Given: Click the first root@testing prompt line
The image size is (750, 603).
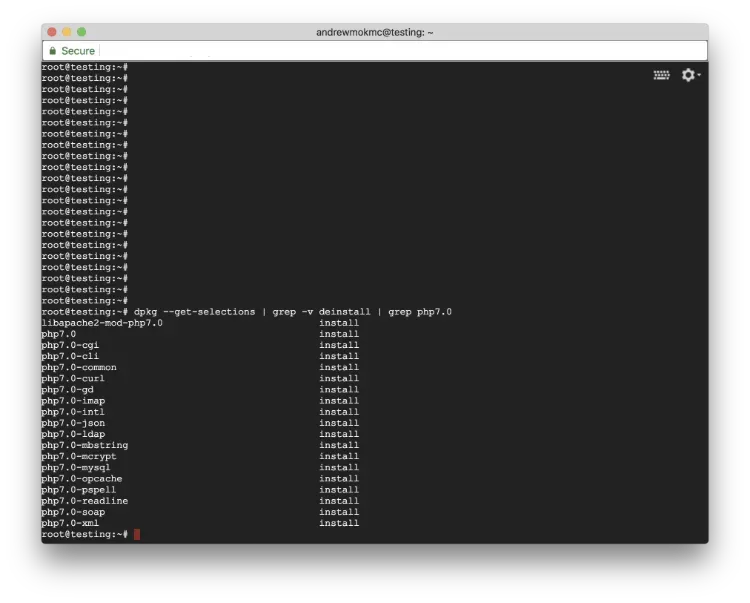Looking at the screenshot, I should pyautogui.click(x=84, y=67).
